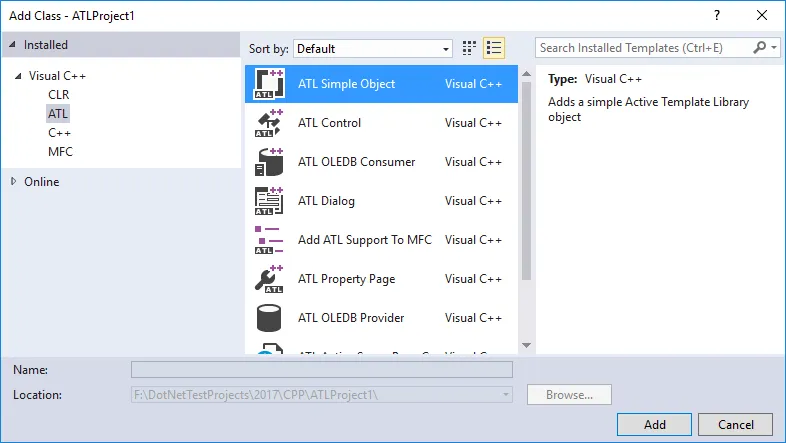The width and height of the screenshot is (786, 443).
Task: Click the search magnifier icon
Action: 759,48
